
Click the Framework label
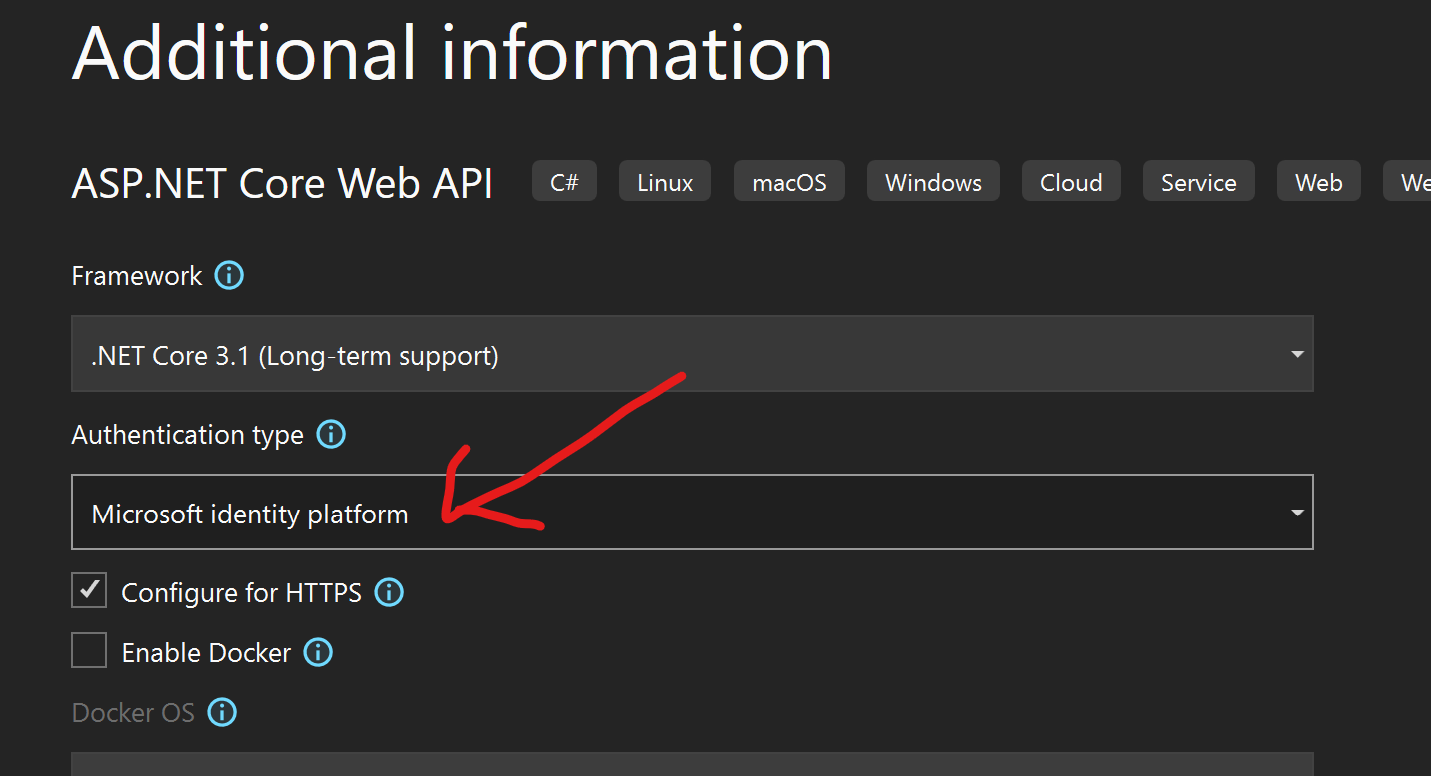[137, 276]
